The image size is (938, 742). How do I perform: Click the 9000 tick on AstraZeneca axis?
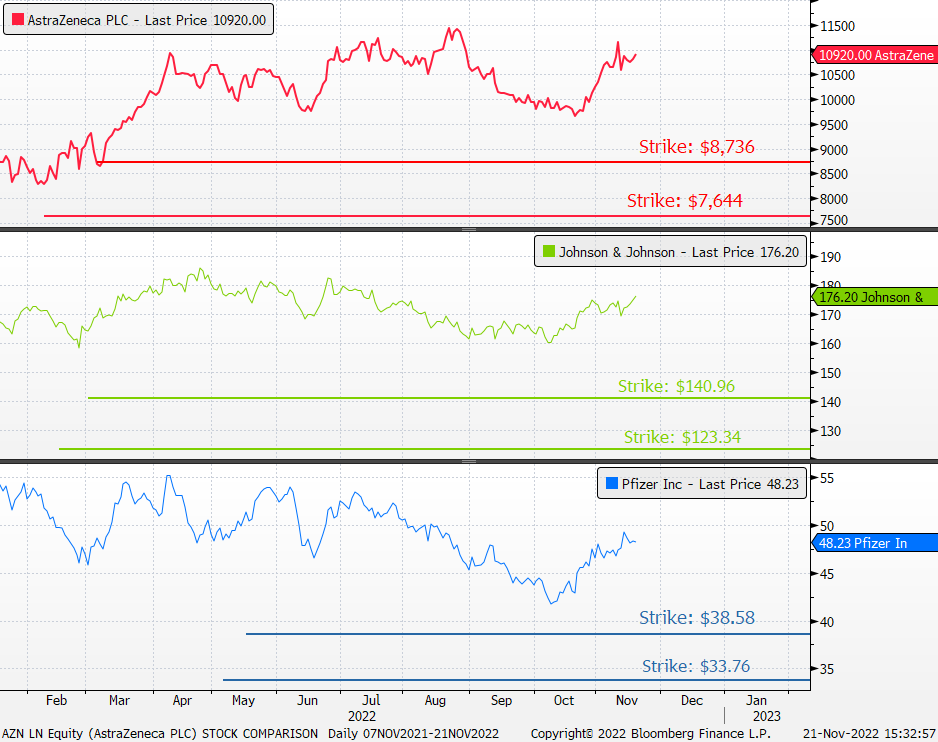[x=834, y=150]
